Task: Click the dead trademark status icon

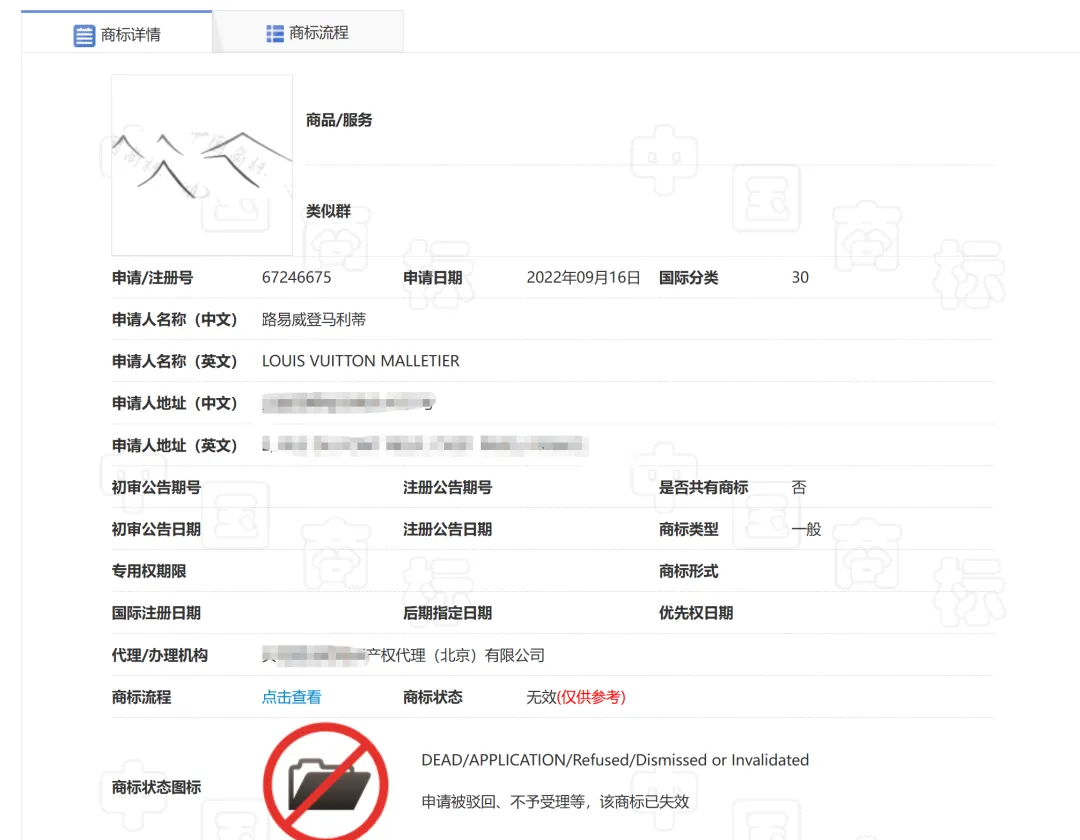Action: click(326, 783)
